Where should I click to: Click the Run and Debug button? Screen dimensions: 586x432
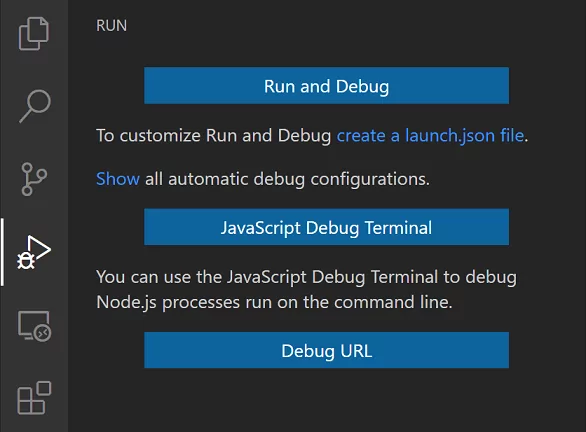(x=326, y=86)
